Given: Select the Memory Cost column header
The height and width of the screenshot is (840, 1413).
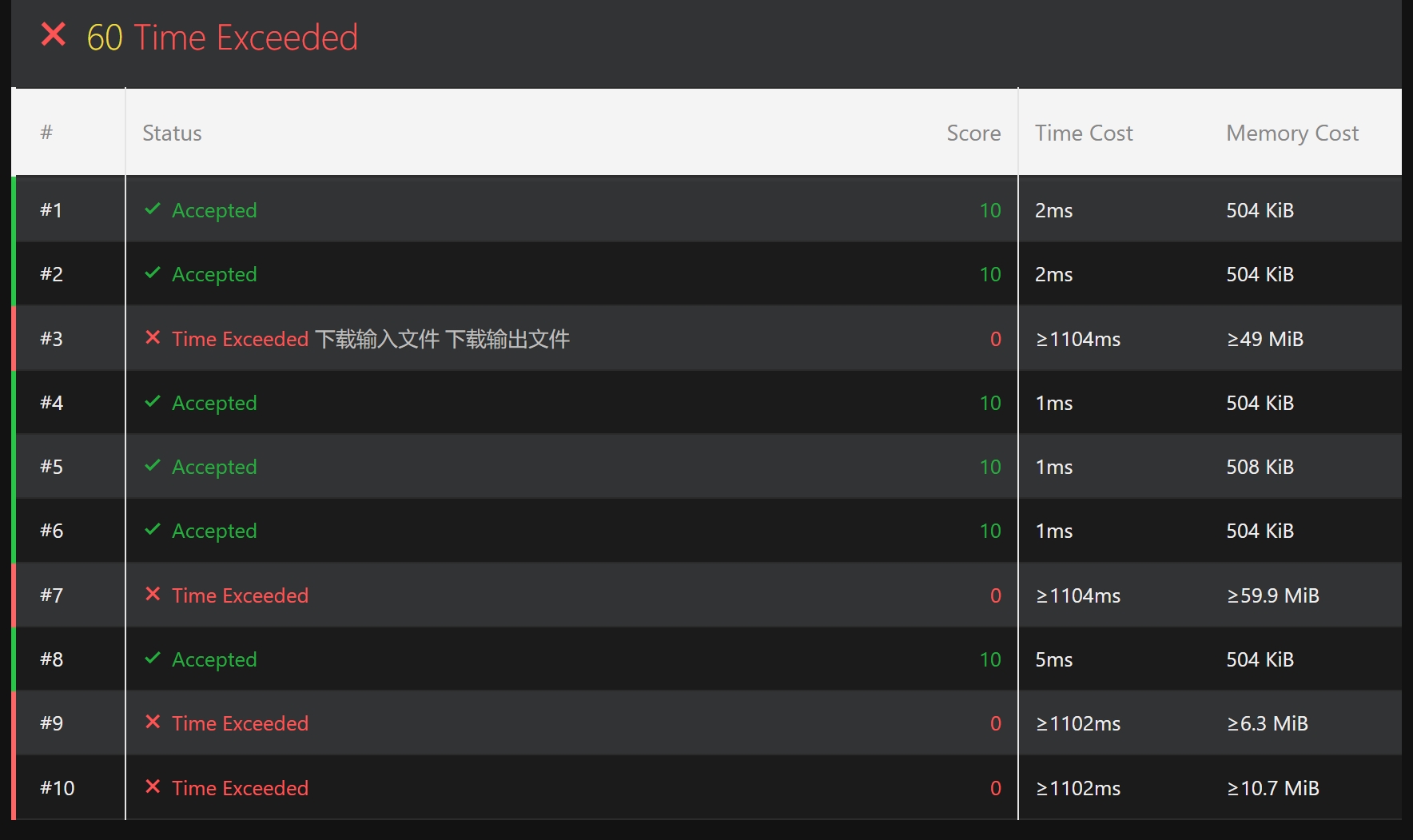Looking at the screenshot, I should [1292, 133].
